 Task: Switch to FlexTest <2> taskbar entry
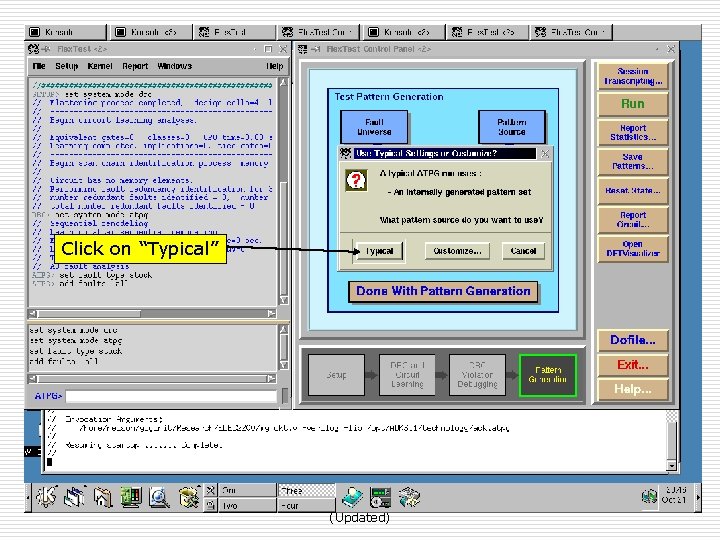point(488,32)
